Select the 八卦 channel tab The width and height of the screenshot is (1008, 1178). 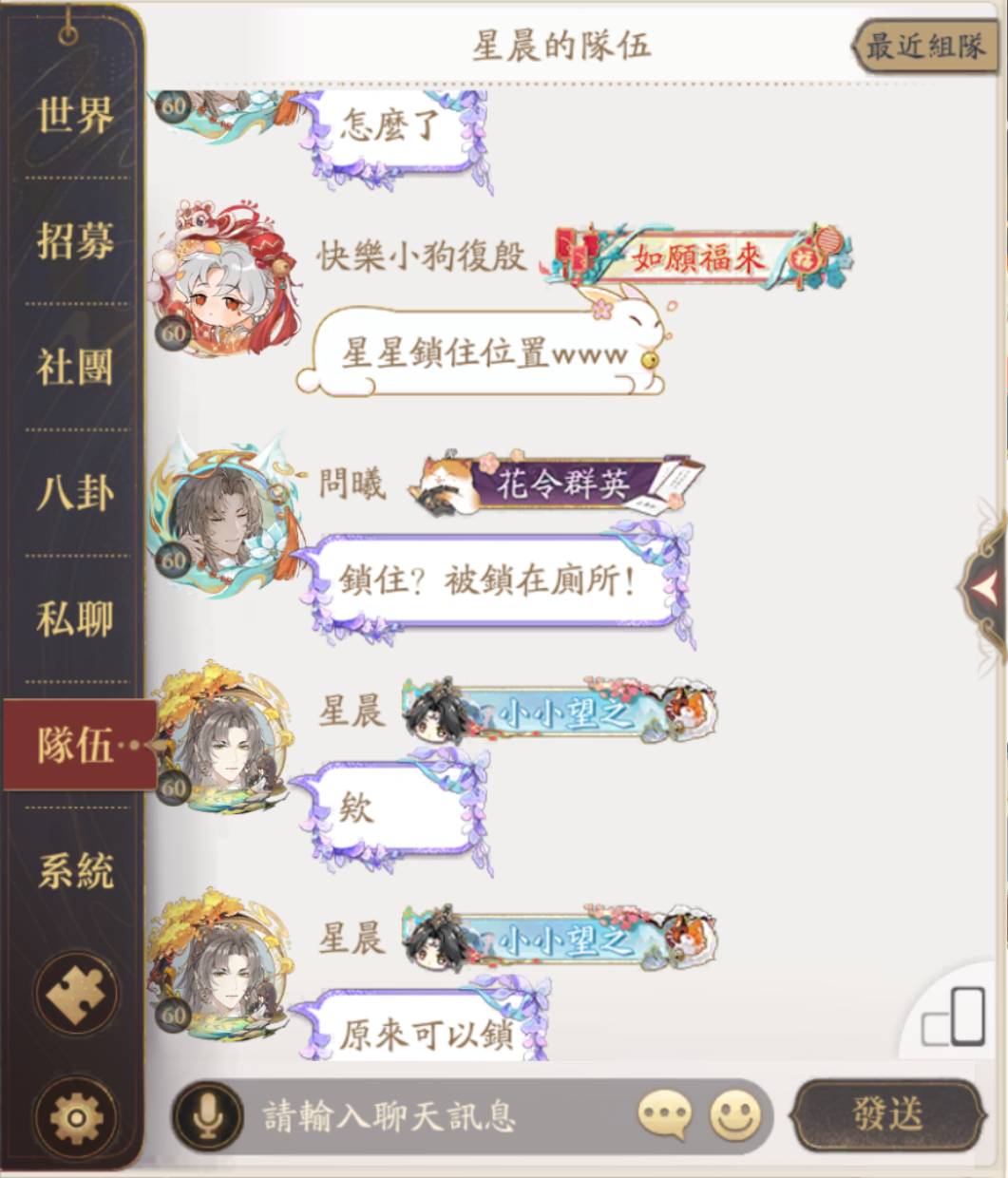(x=74, y=493)
